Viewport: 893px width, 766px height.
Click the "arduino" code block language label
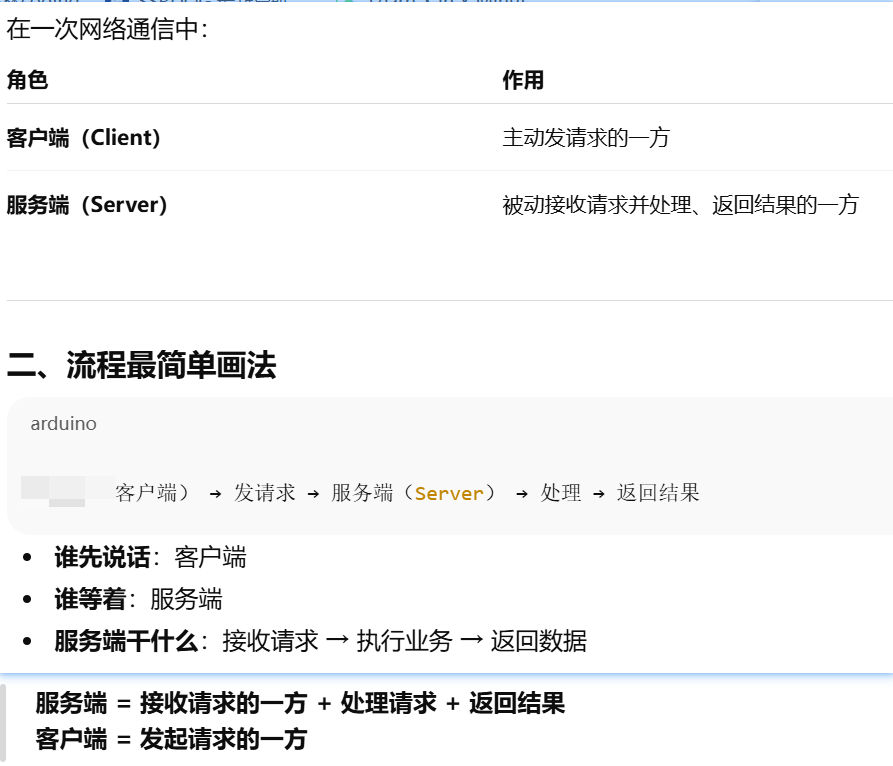[63, 424]
